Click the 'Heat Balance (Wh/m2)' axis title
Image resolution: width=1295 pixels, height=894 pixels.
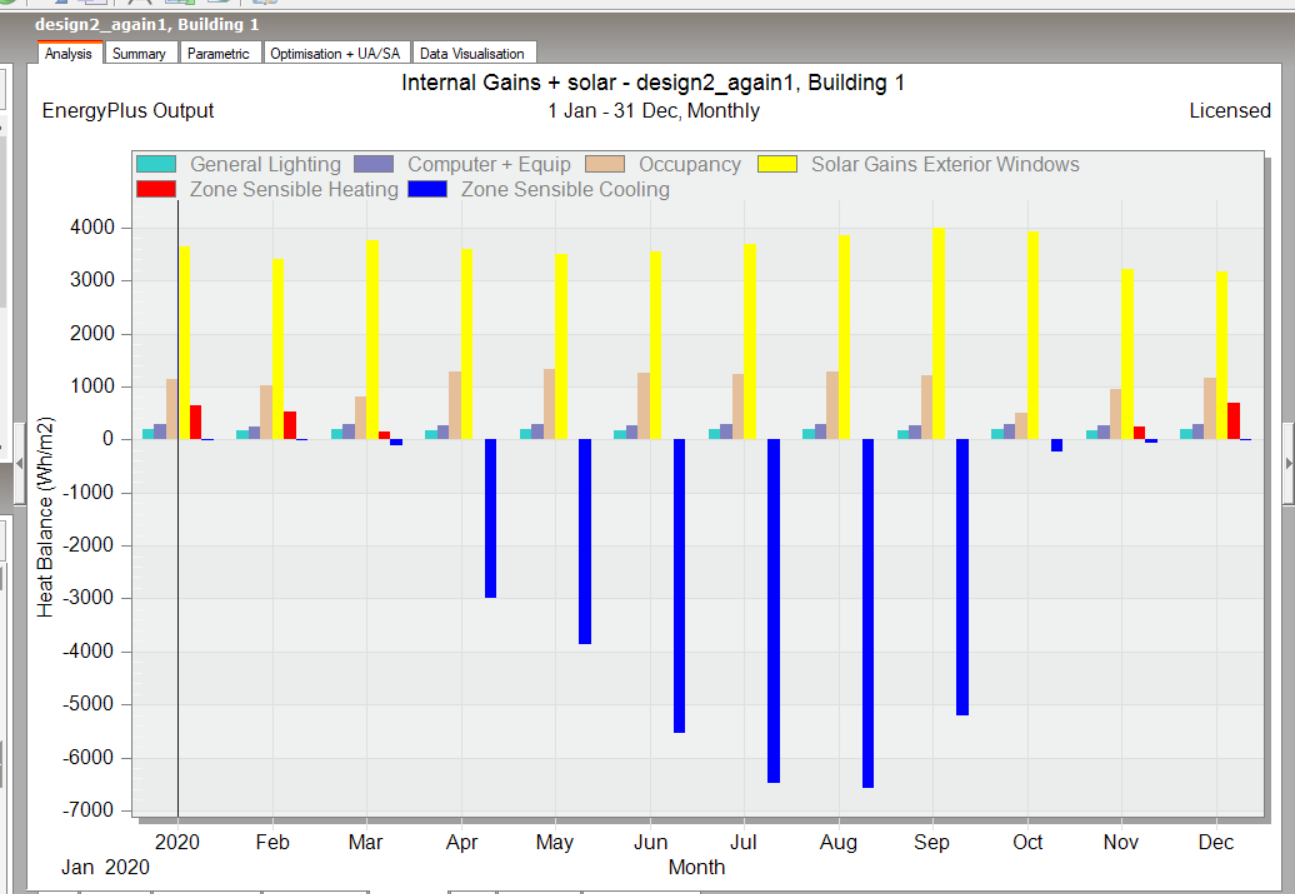pyautogui.click(x=46, y=516)
